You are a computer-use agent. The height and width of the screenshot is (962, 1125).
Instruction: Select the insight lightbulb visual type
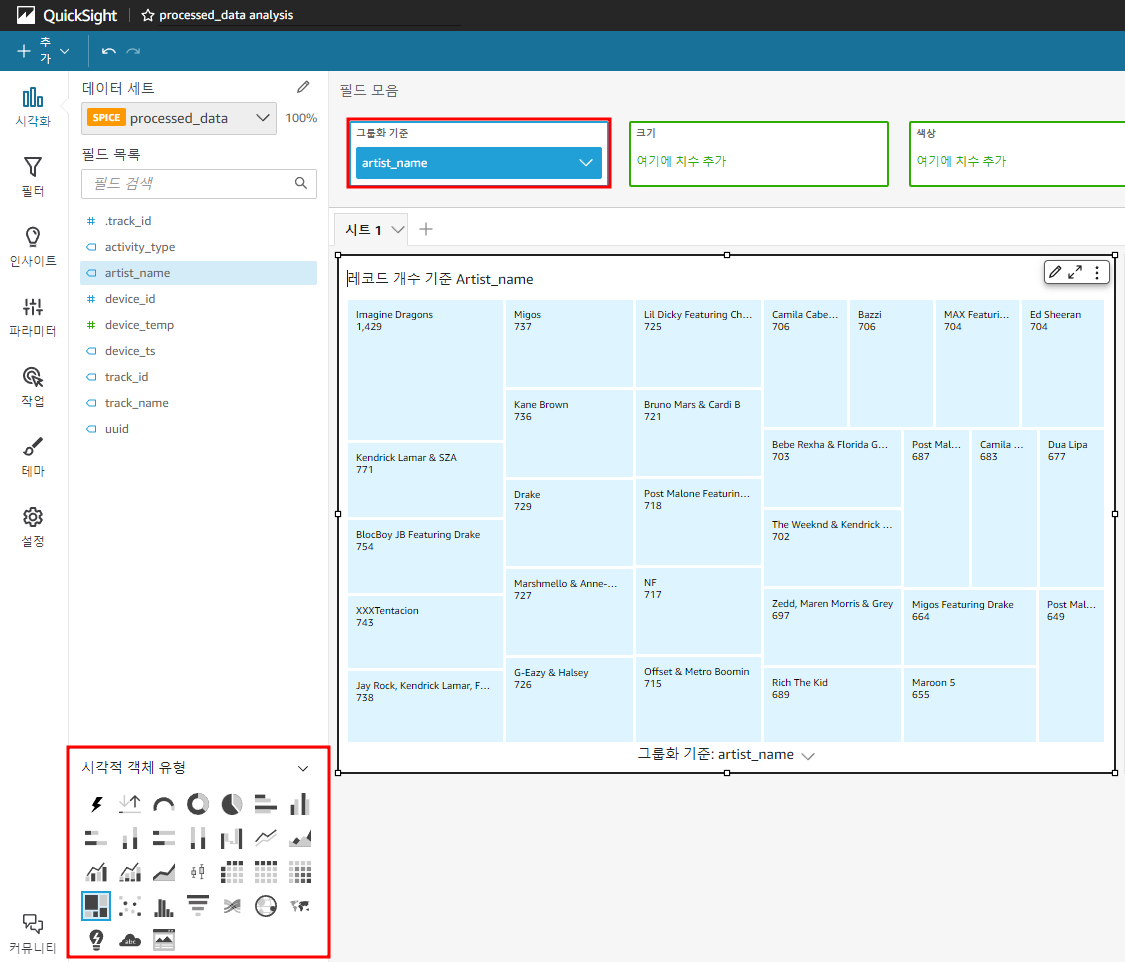click(96, 940)
